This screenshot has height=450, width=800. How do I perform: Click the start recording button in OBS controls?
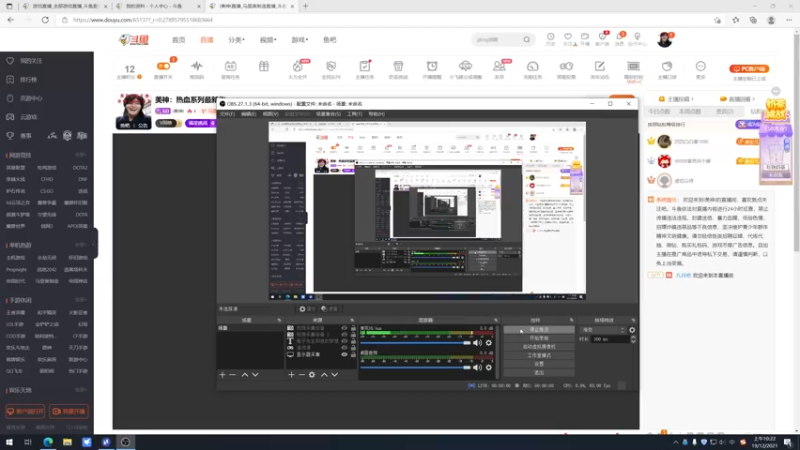pos(539,338)
